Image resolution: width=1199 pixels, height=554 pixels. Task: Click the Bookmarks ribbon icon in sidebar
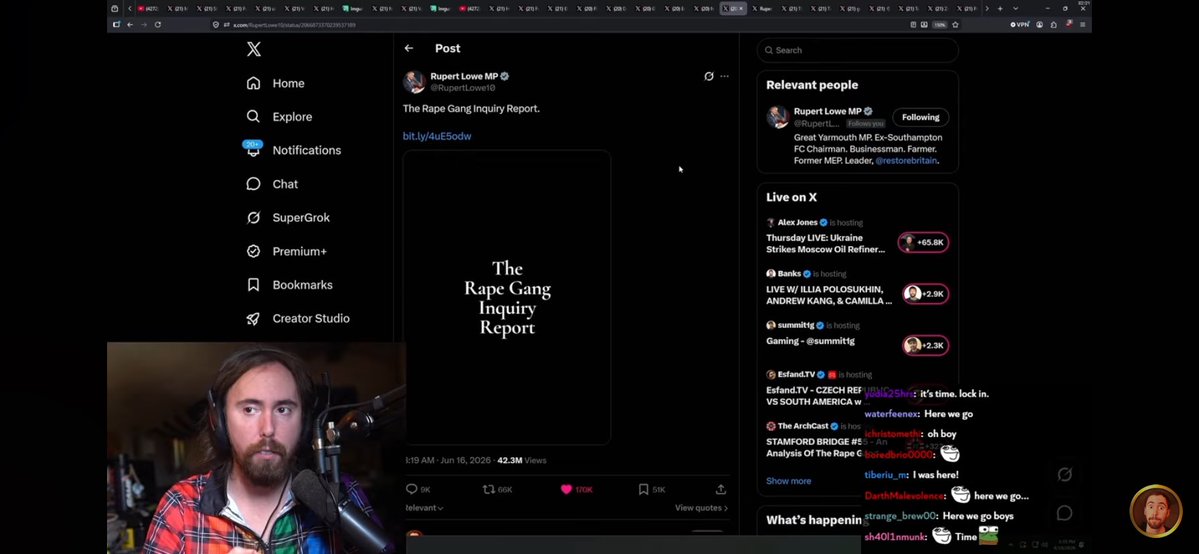[253, 285]
